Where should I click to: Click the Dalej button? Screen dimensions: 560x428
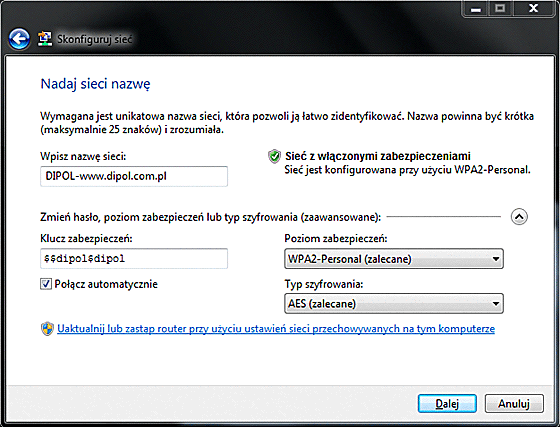(447, 404)
